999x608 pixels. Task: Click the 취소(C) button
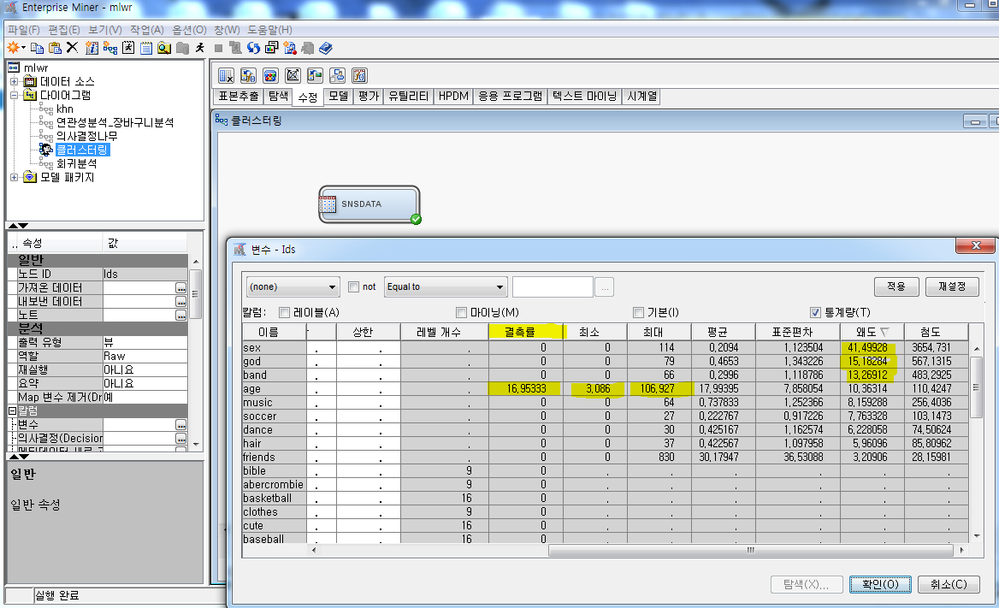point(949,584)
